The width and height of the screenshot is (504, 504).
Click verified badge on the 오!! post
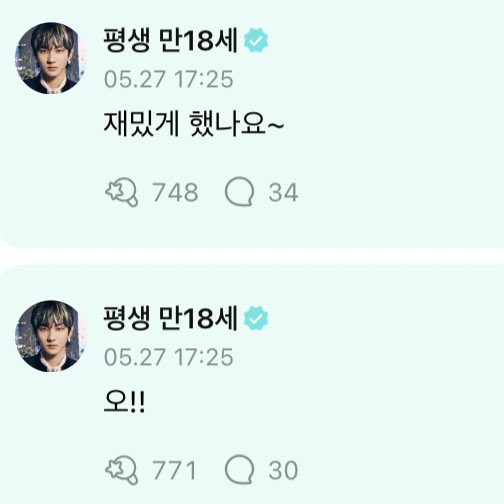click(256, 318)
